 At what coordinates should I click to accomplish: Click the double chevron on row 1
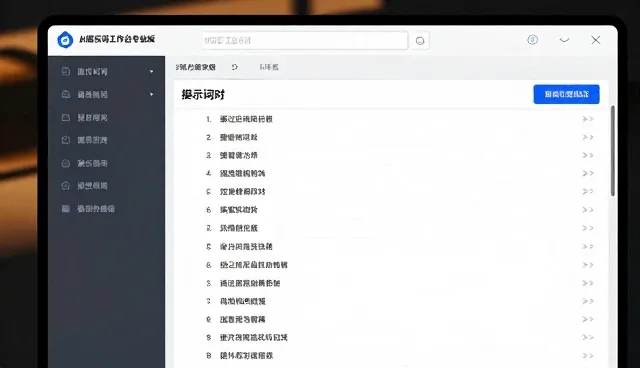pyautogui.click(x=587, y=119)
